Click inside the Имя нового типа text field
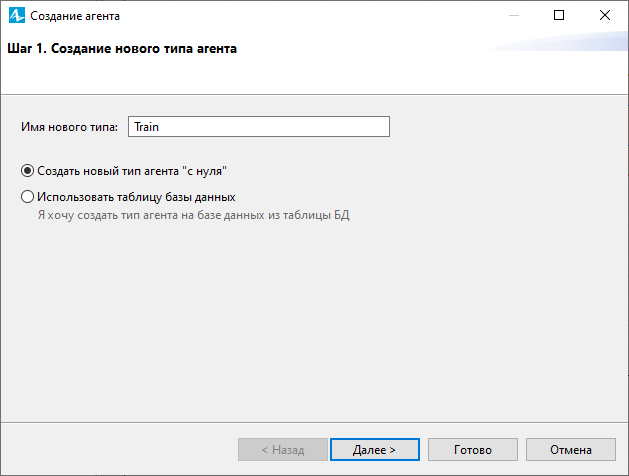 click(x=259, y=127)
